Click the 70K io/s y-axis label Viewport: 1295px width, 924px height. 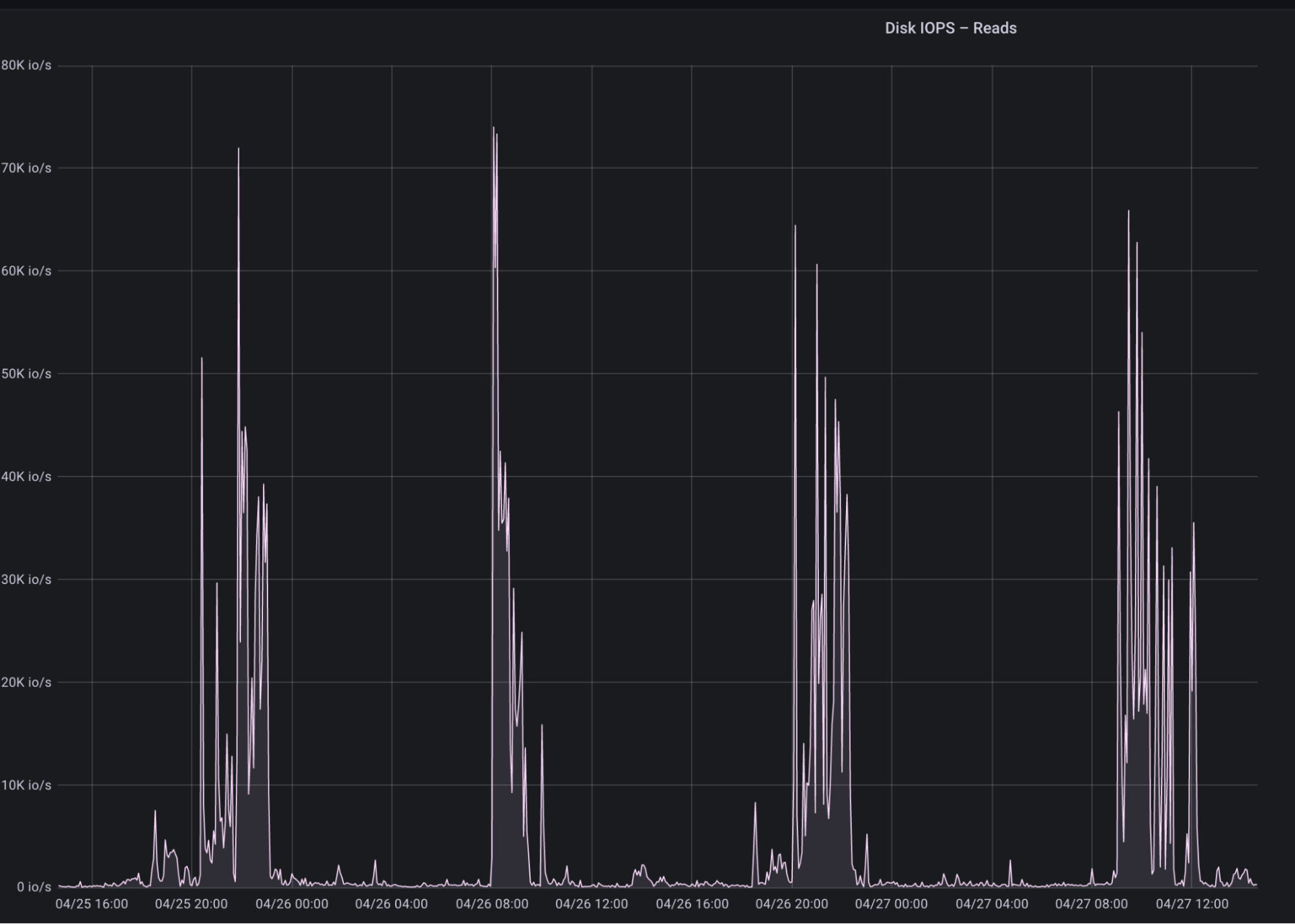point(27,168)
